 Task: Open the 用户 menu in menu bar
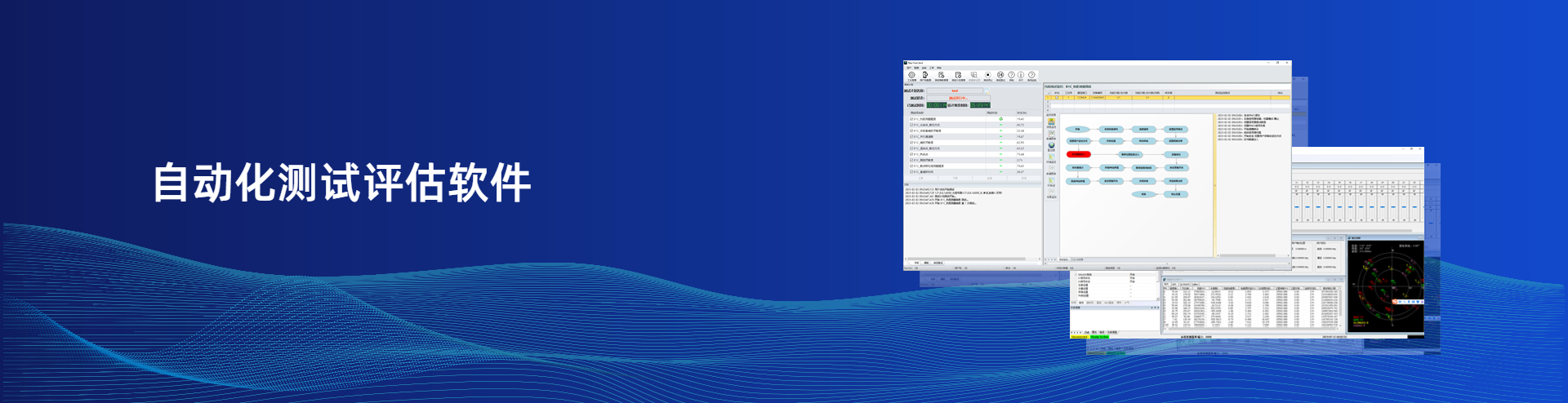click(x=909, y=68)
